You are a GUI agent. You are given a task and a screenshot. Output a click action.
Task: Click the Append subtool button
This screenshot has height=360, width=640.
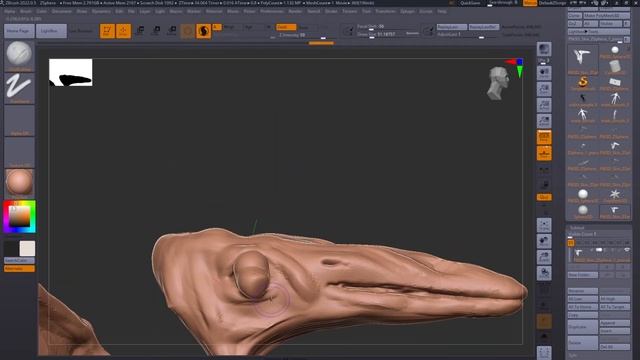(x=615, y=323)
